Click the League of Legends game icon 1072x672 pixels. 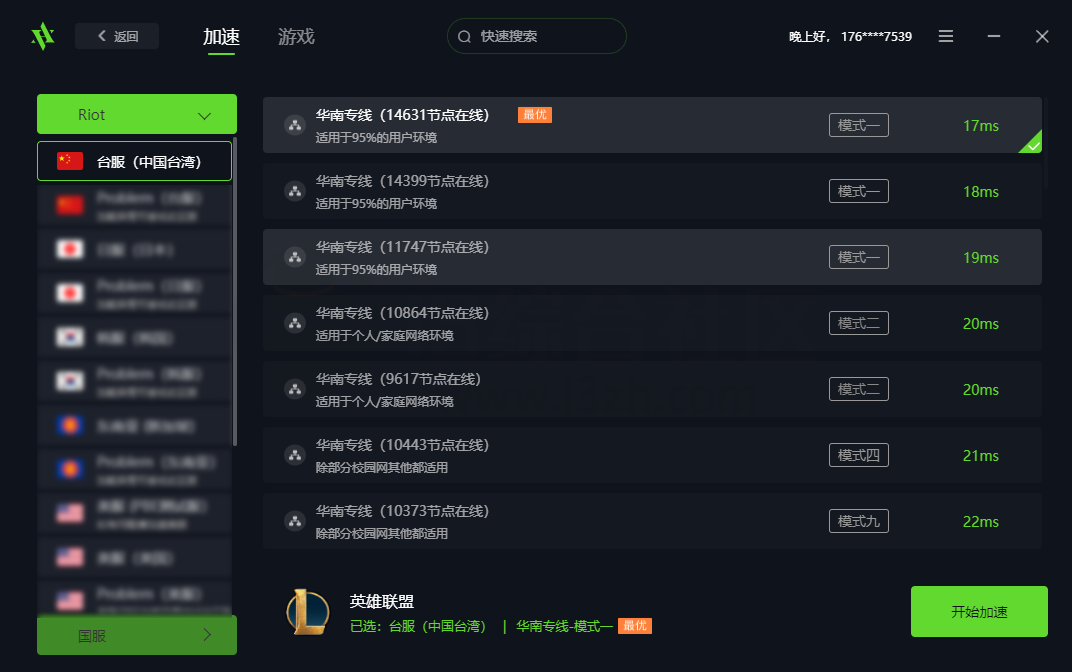point(308,612)
